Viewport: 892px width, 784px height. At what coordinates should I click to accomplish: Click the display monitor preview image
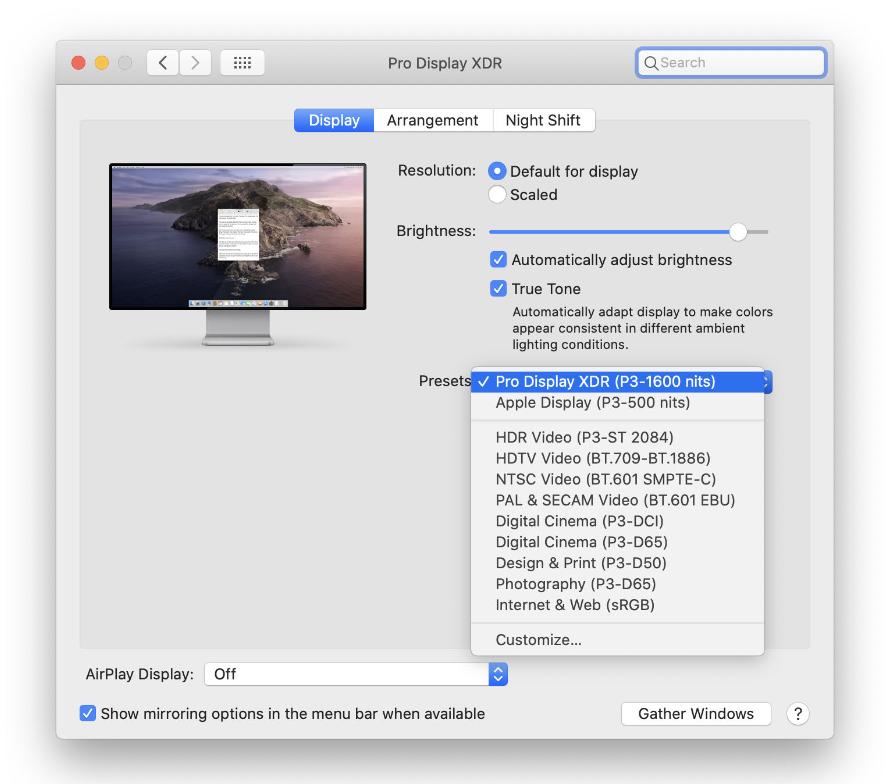pos(238,254)
